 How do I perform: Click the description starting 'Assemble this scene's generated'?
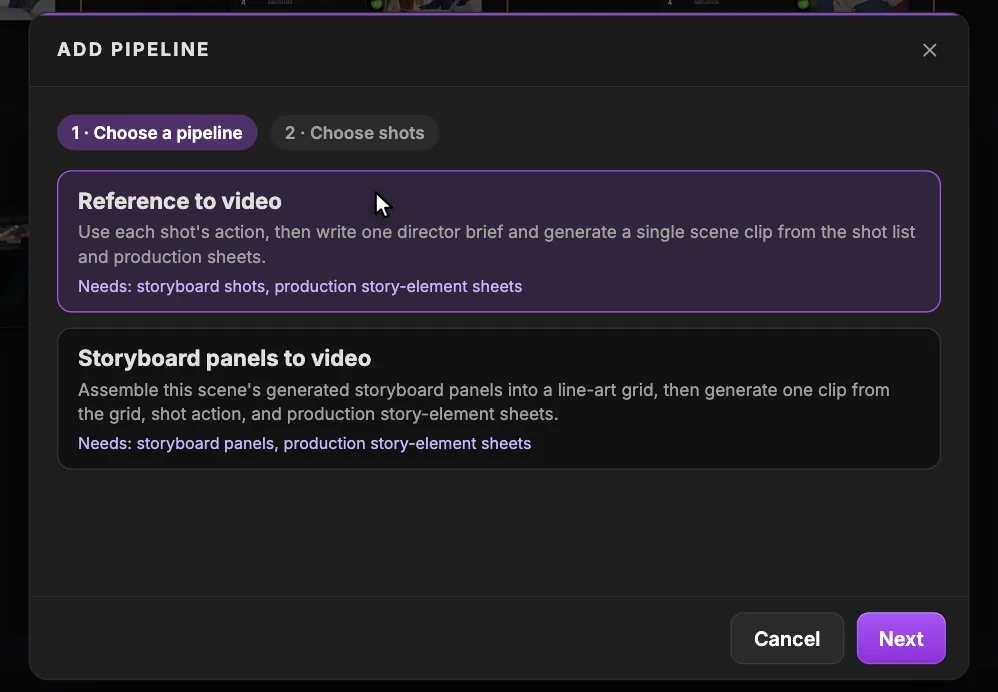[484, 402]
